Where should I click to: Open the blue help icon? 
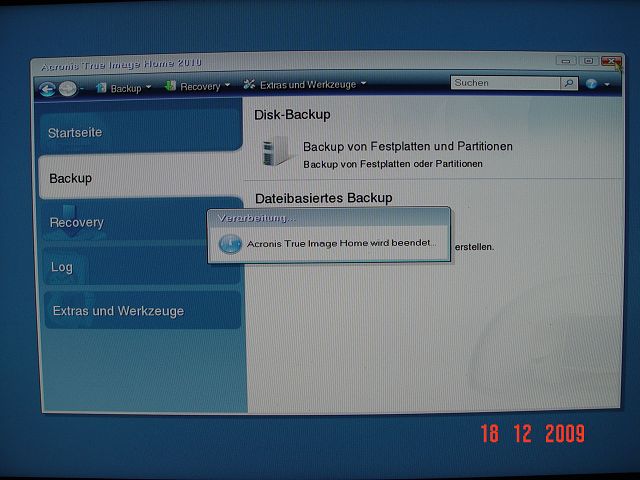[x=591, y=84]
